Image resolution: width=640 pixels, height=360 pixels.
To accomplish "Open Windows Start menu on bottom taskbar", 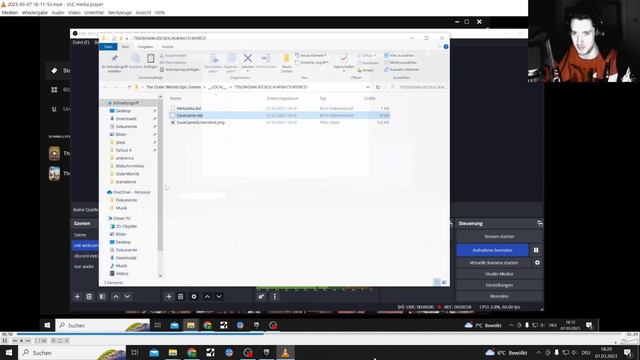I will click(9, 352).
